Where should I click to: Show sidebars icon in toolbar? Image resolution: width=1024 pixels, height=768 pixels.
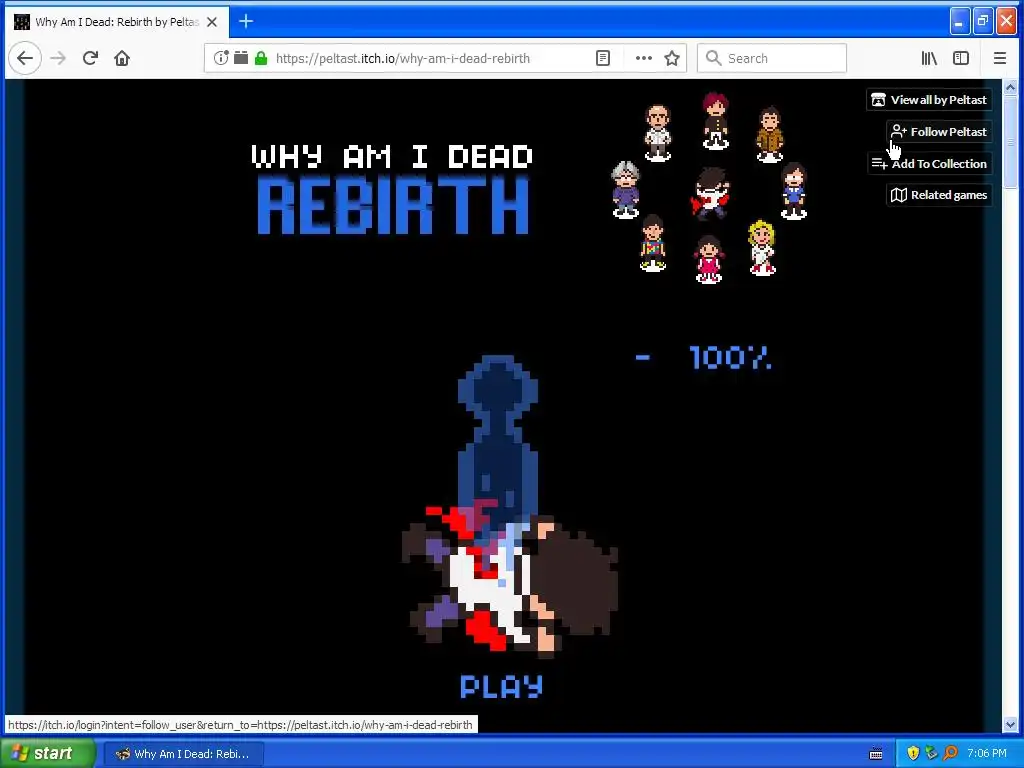(x=961, y=58)
